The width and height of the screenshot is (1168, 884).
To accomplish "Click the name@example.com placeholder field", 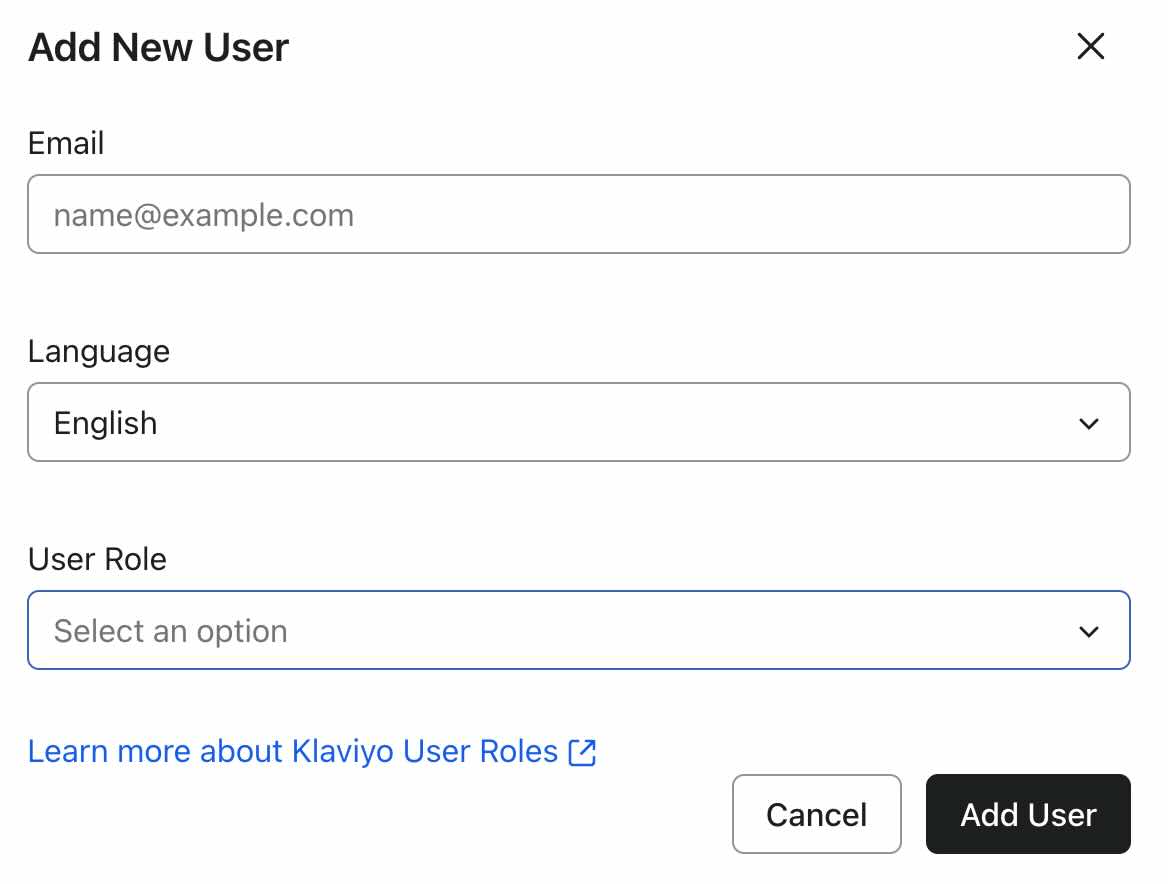I will [x=580, y=214].
